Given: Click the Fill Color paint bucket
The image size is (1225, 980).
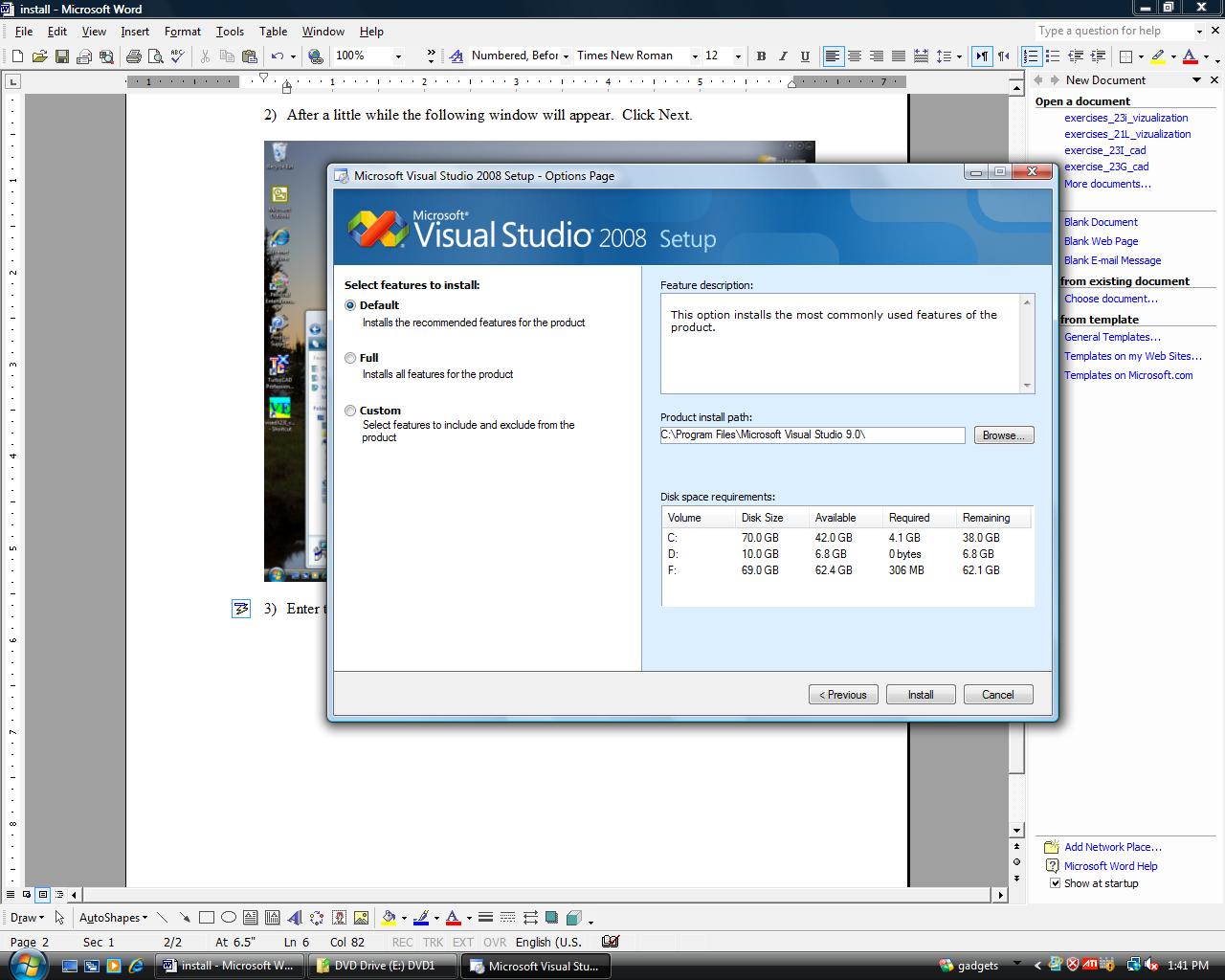Looking at the screenshot, I should (389, 918).
